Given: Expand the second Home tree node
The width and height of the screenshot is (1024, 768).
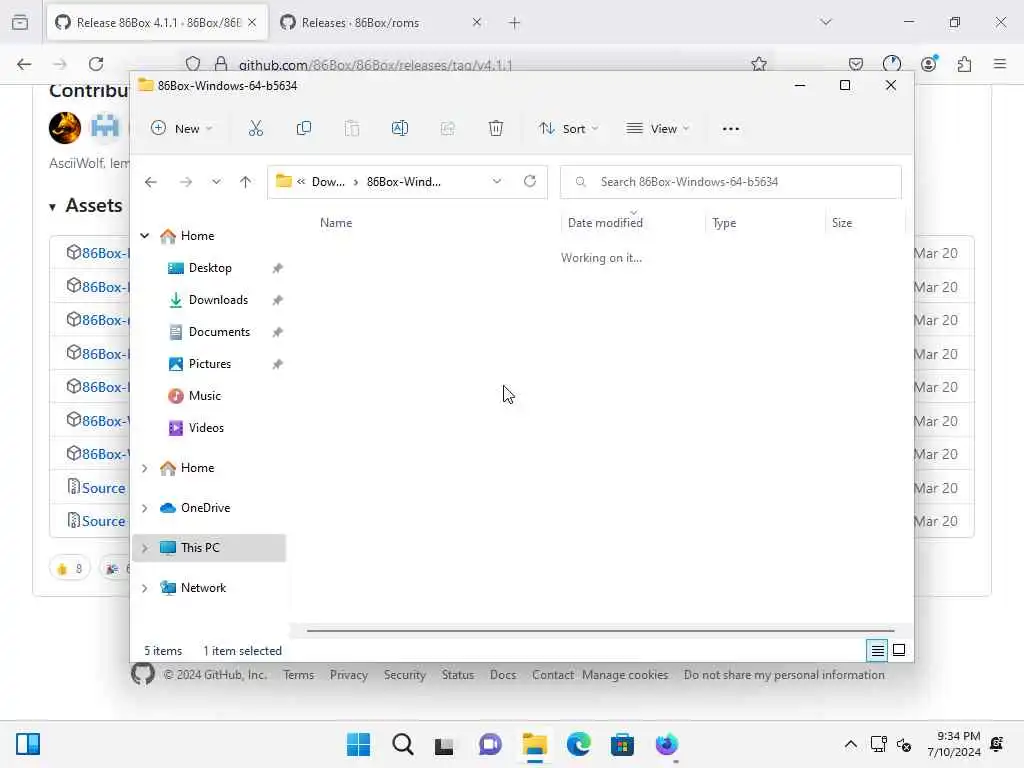Looking at the screenshot, I should (145, 468).
